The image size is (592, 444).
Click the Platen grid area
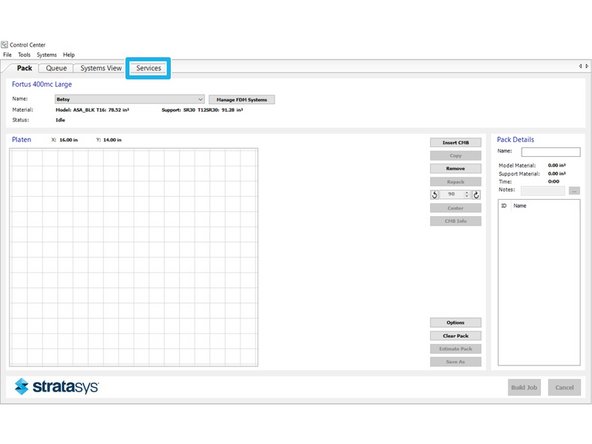(x=134, y=257)
